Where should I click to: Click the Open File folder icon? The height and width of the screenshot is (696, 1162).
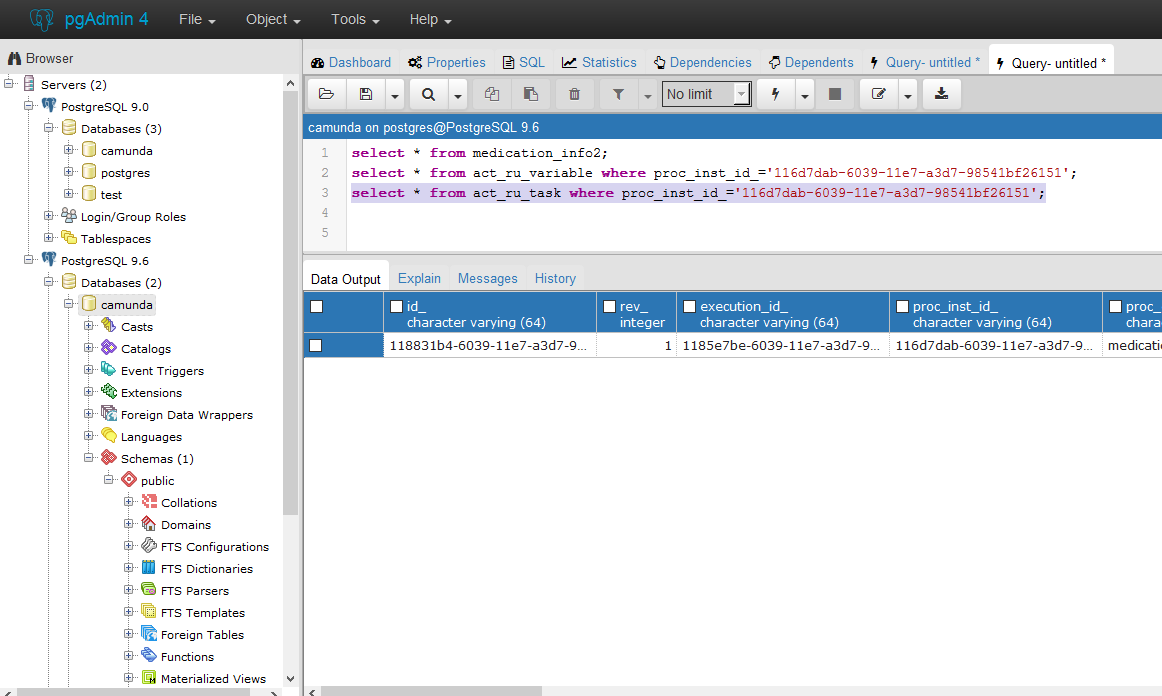(326, 94)
